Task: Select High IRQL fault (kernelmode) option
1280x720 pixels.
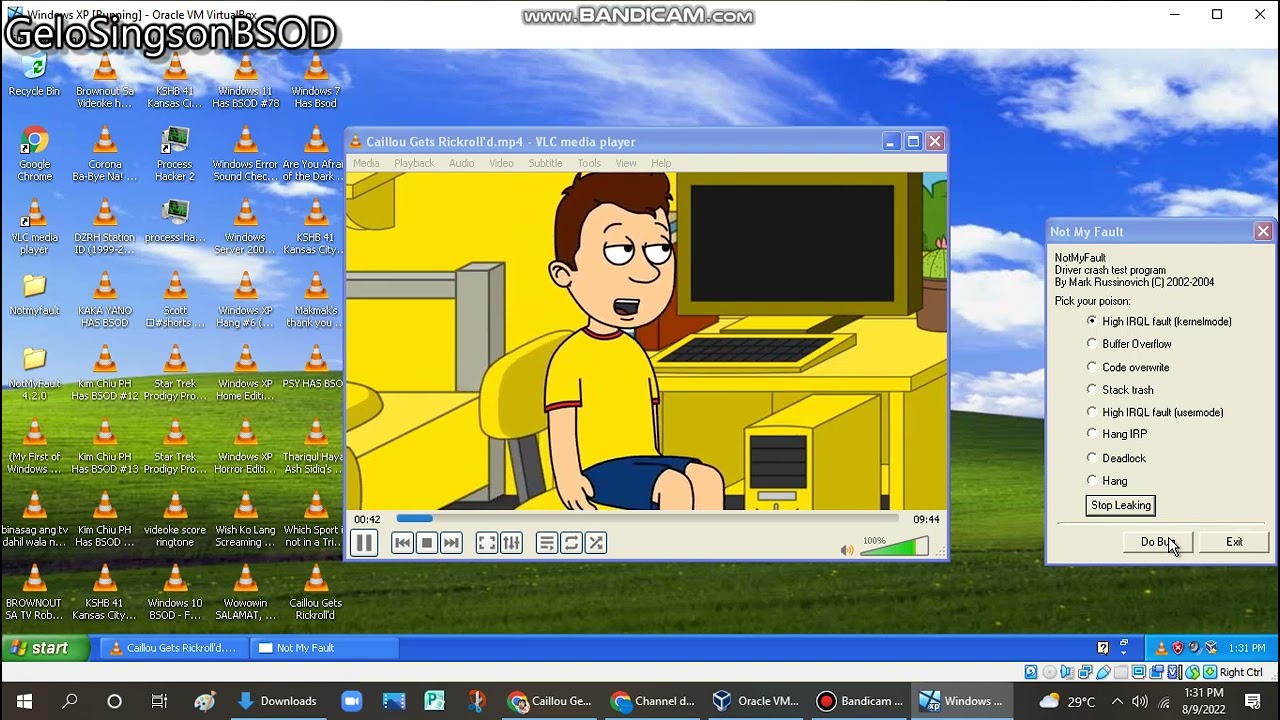Action: point(1159,321)
